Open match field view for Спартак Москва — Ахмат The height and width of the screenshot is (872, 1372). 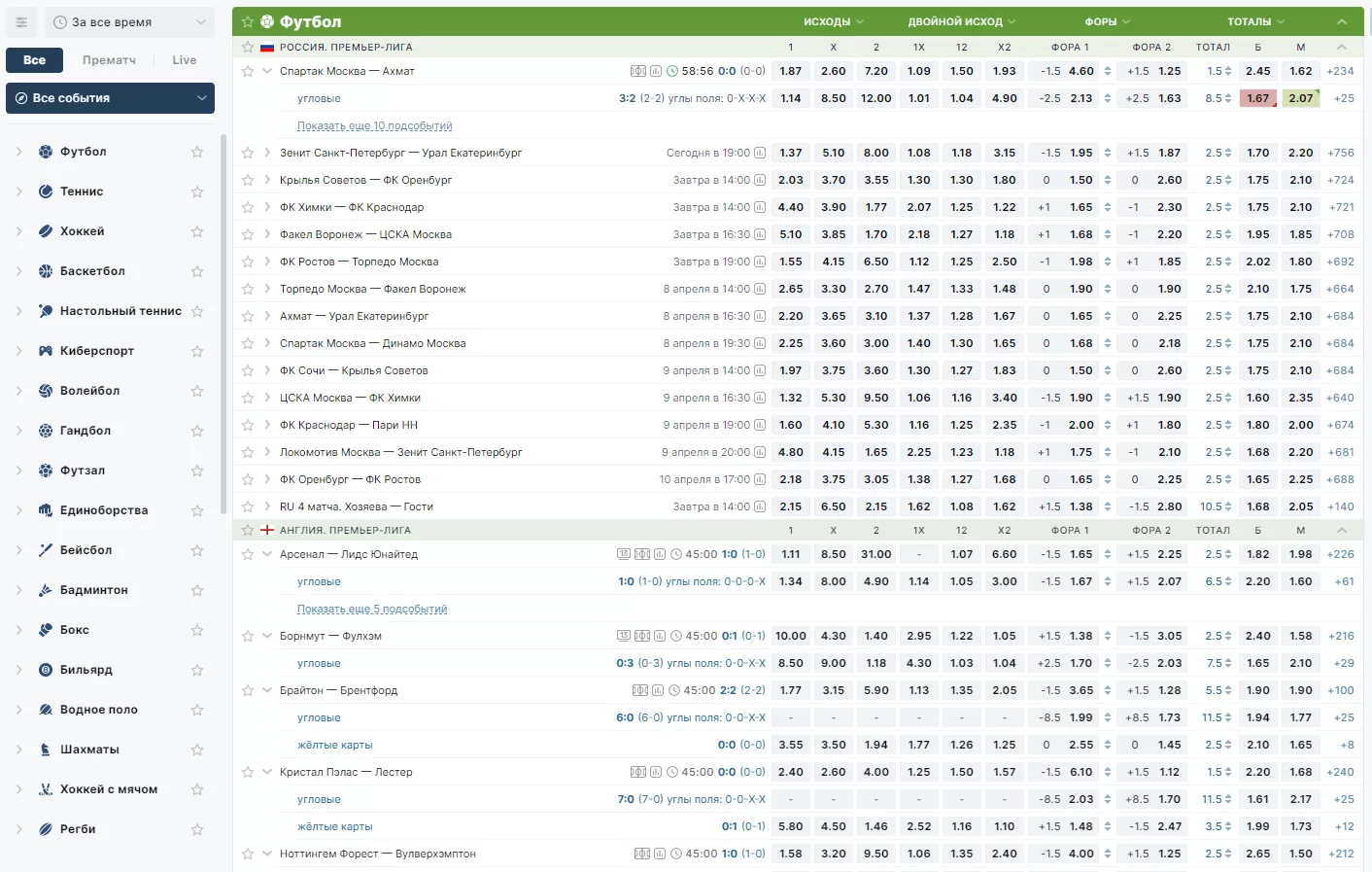tap(637, 71)
